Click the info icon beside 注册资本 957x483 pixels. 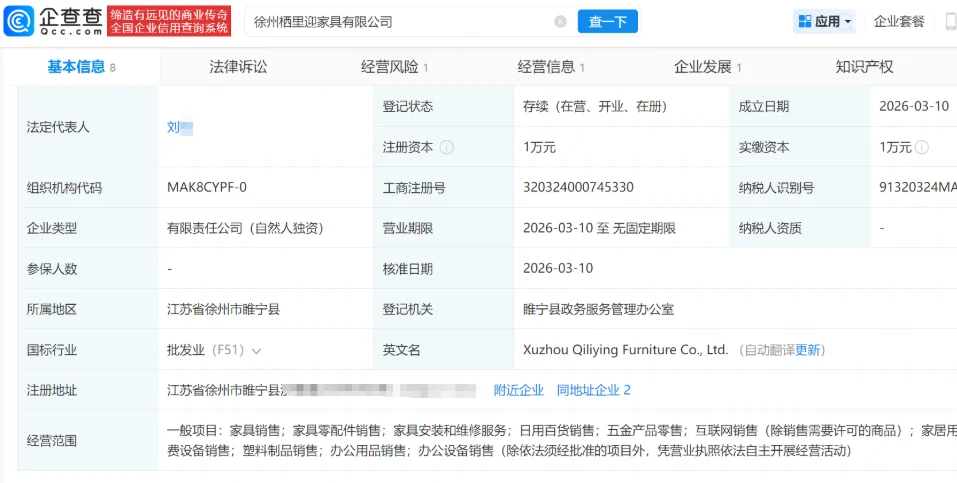click(x=447, y=147)
